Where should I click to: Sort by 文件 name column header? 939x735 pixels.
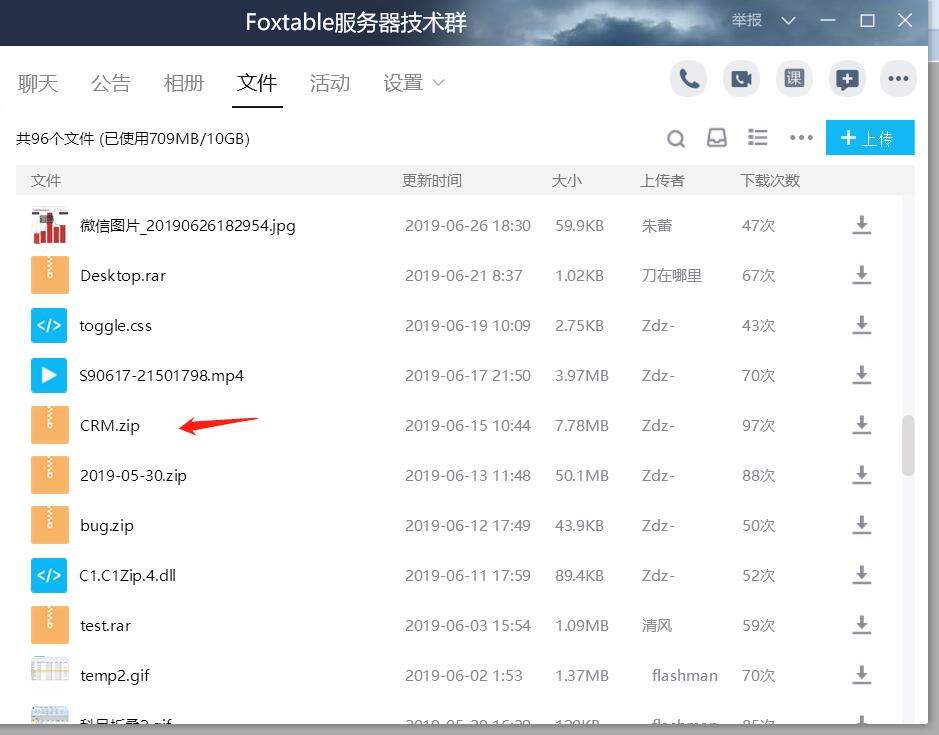click(46, 180)
